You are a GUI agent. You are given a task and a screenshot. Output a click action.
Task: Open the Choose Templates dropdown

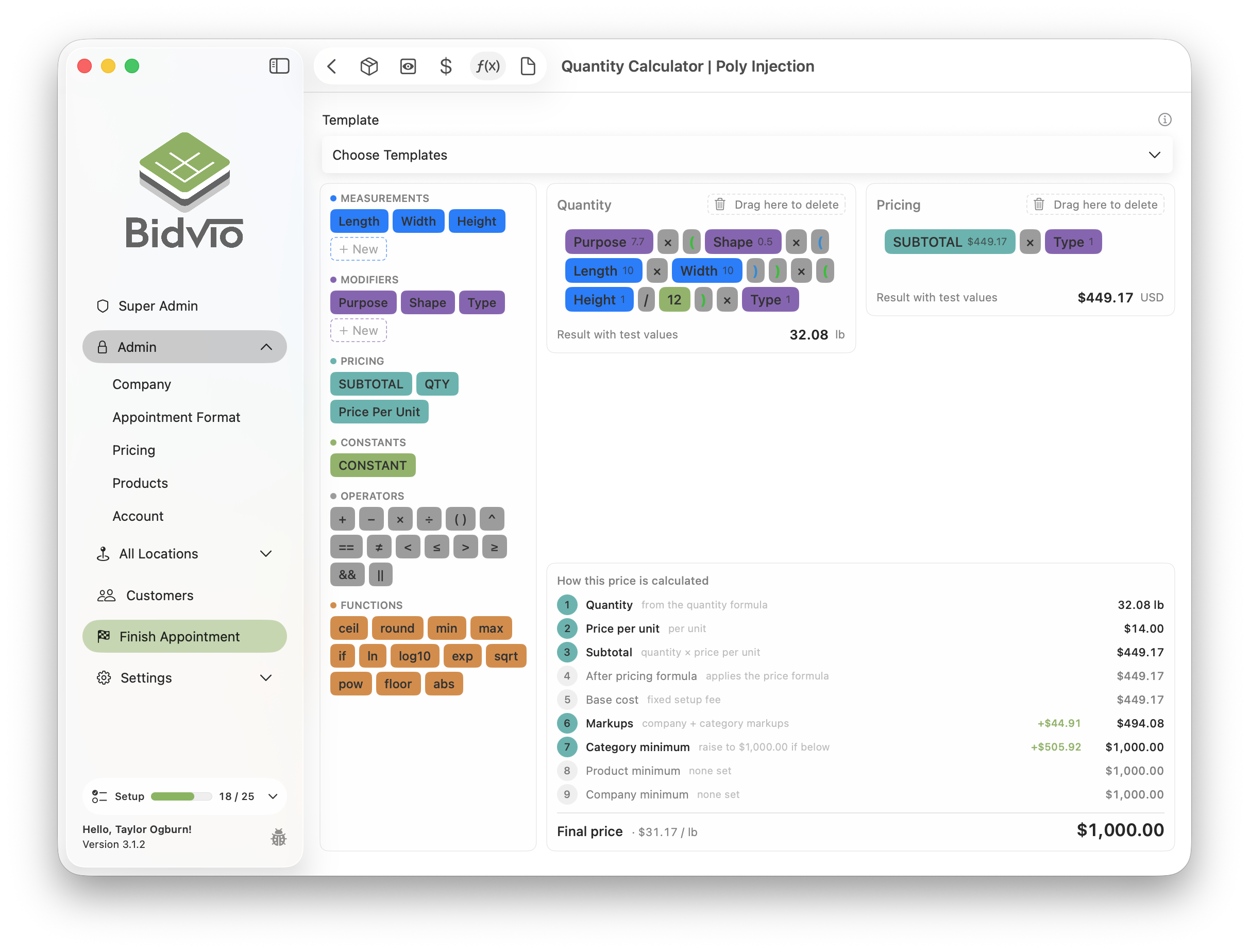pyautogui.click(x=747, y=155)
